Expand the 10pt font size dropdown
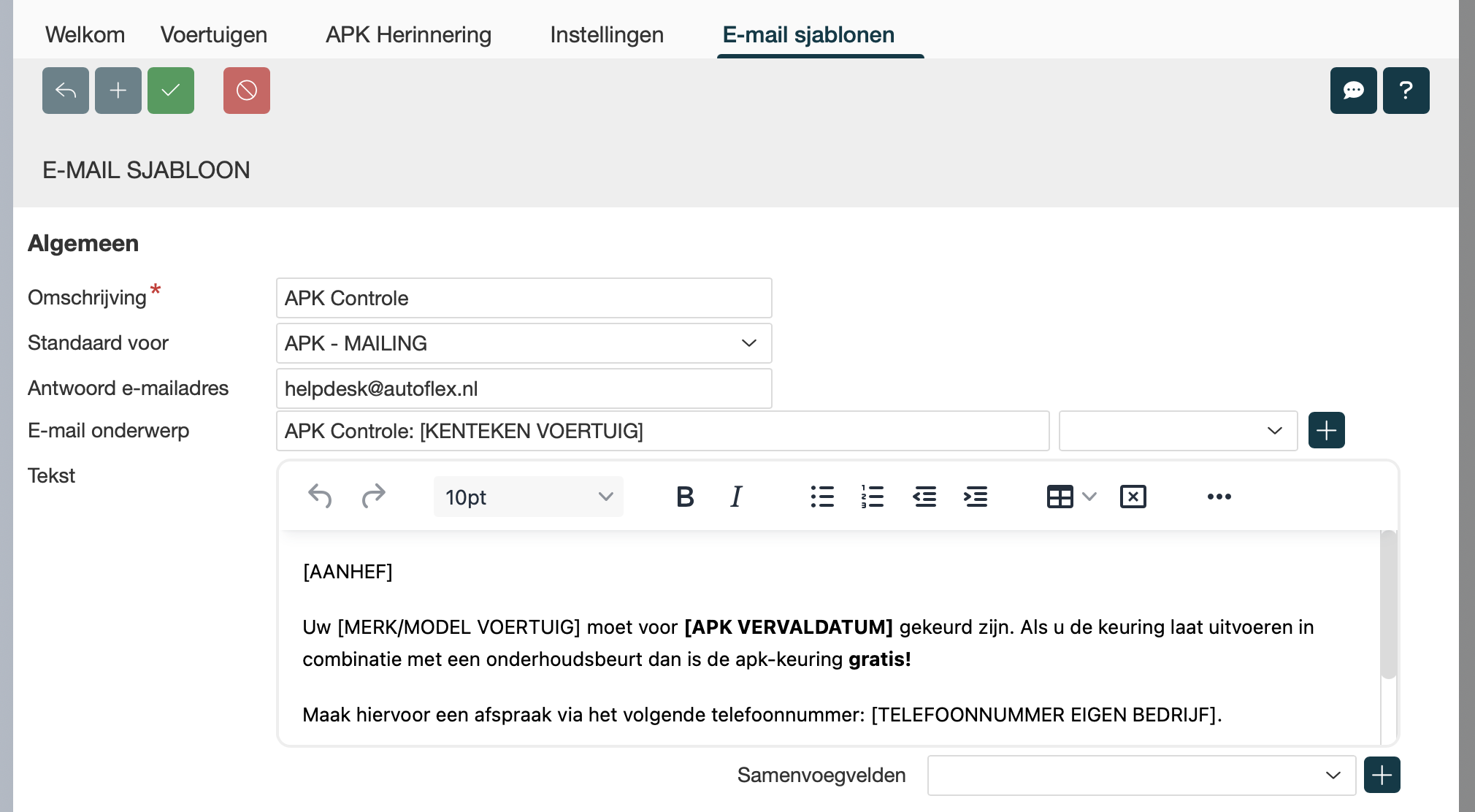This screenshot has height=812, width=1475. [x=528, y=497]
